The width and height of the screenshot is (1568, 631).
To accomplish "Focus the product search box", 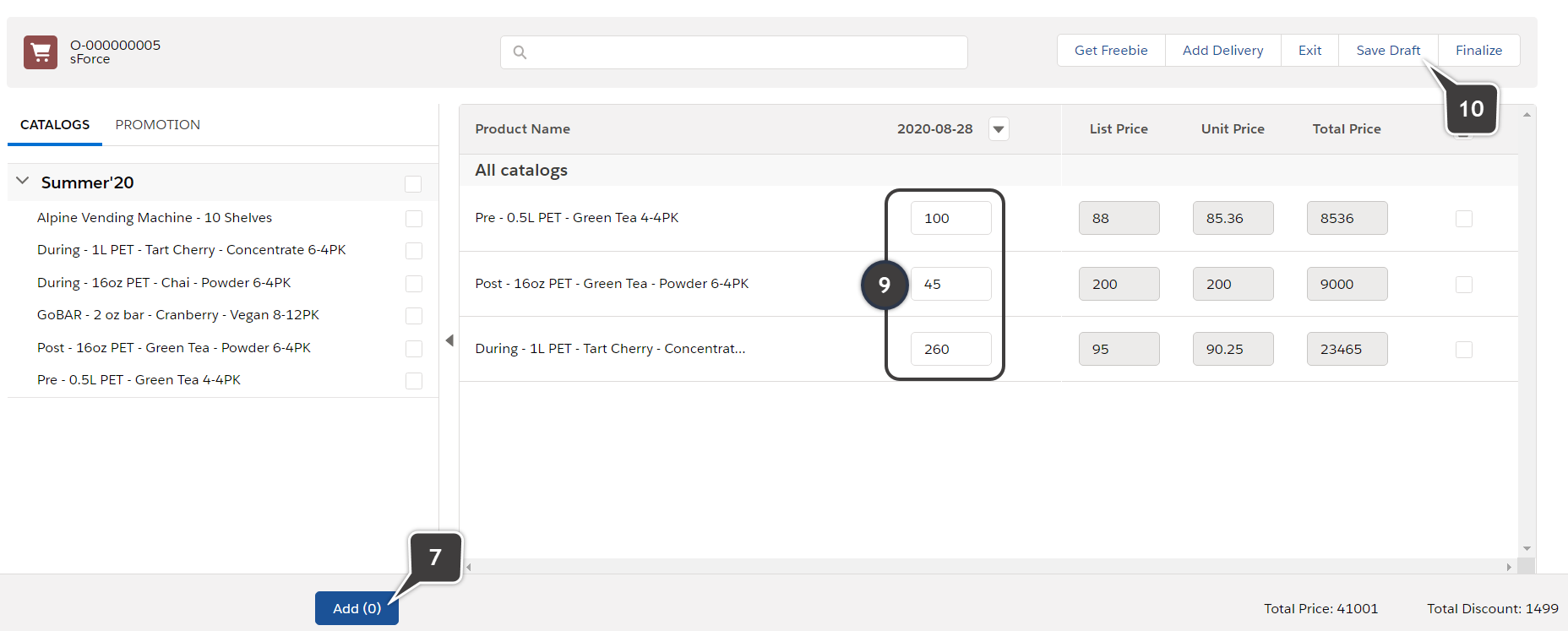I will click(x=743, y=52).
